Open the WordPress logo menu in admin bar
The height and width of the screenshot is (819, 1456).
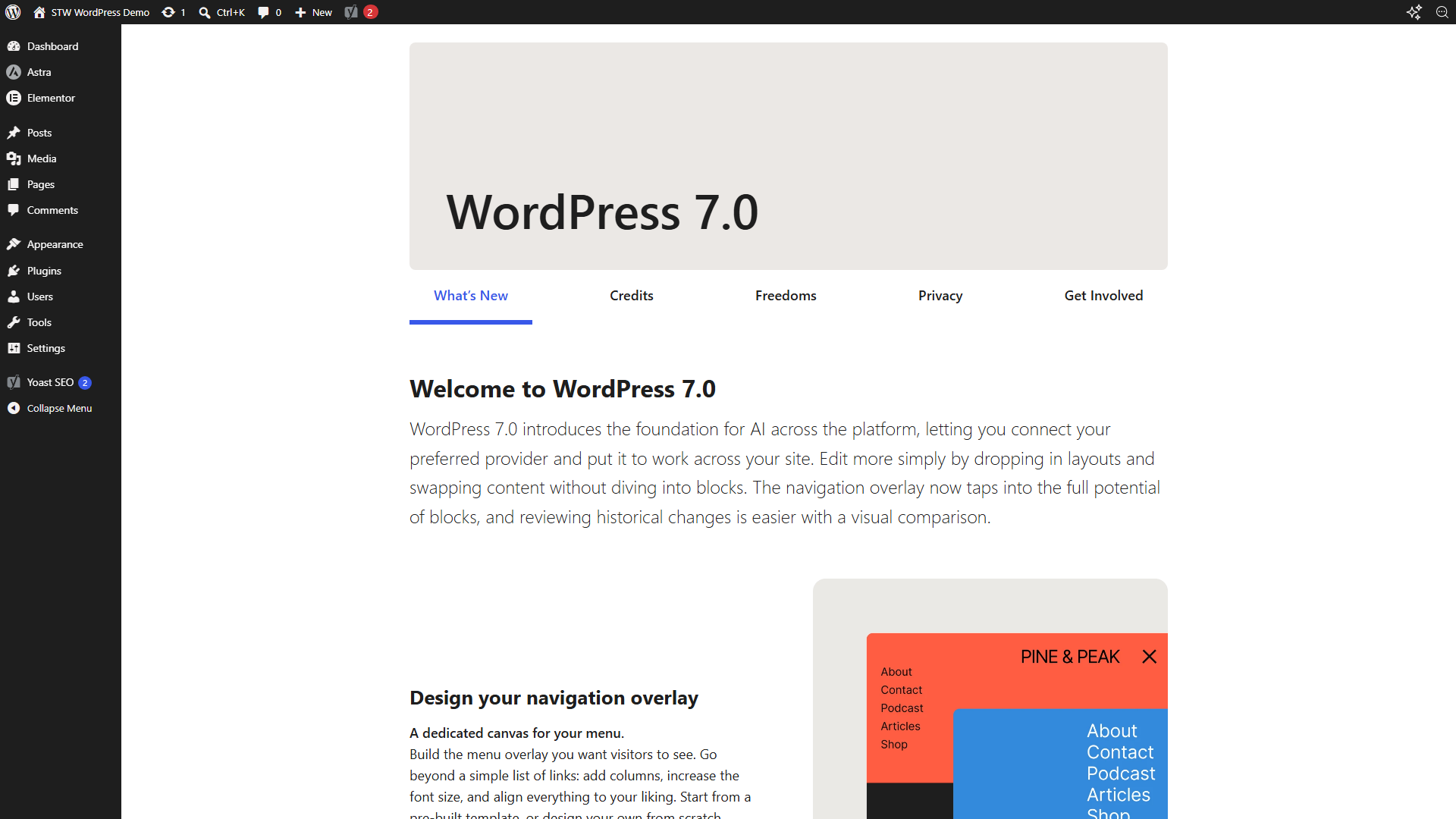[13, 12]
